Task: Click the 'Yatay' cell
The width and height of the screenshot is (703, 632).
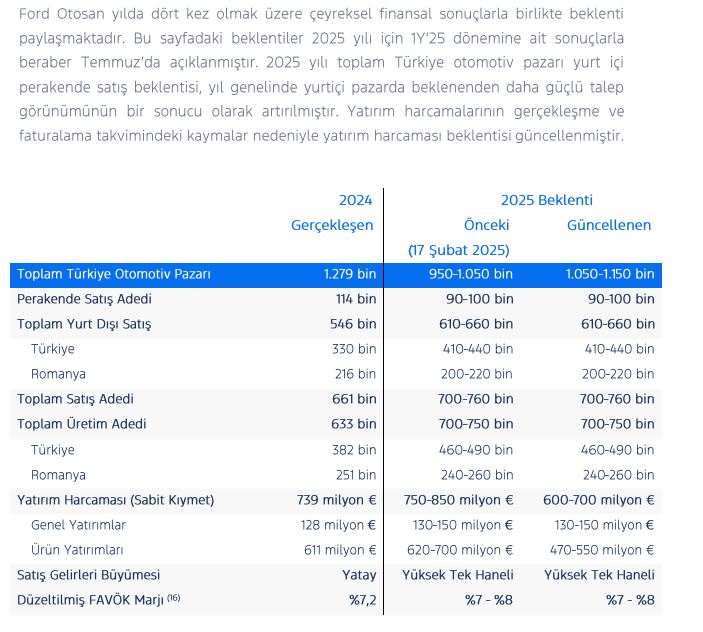Action: (x=359, y=575)
